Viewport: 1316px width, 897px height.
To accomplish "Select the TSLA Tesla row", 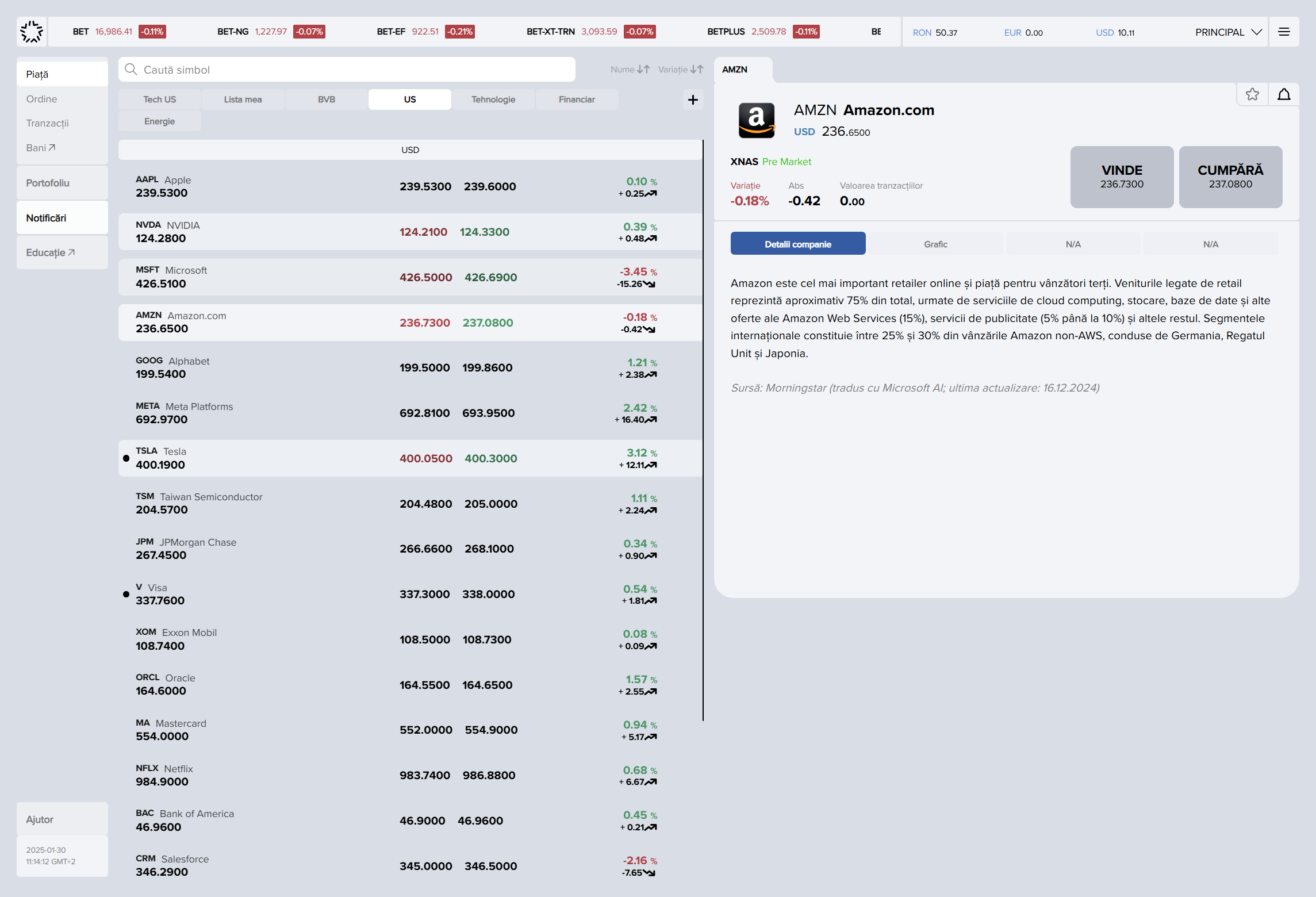I will click(410, 458).
